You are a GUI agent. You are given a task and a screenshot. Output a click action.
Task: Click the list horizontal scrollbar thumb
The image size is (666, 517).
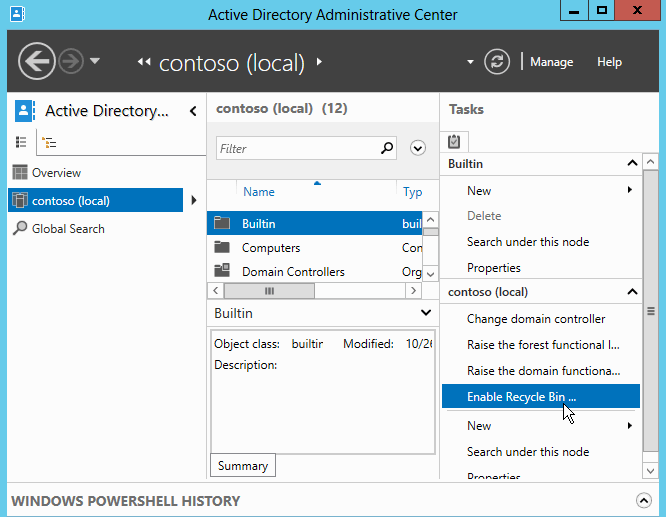click(x=269, y=291)
